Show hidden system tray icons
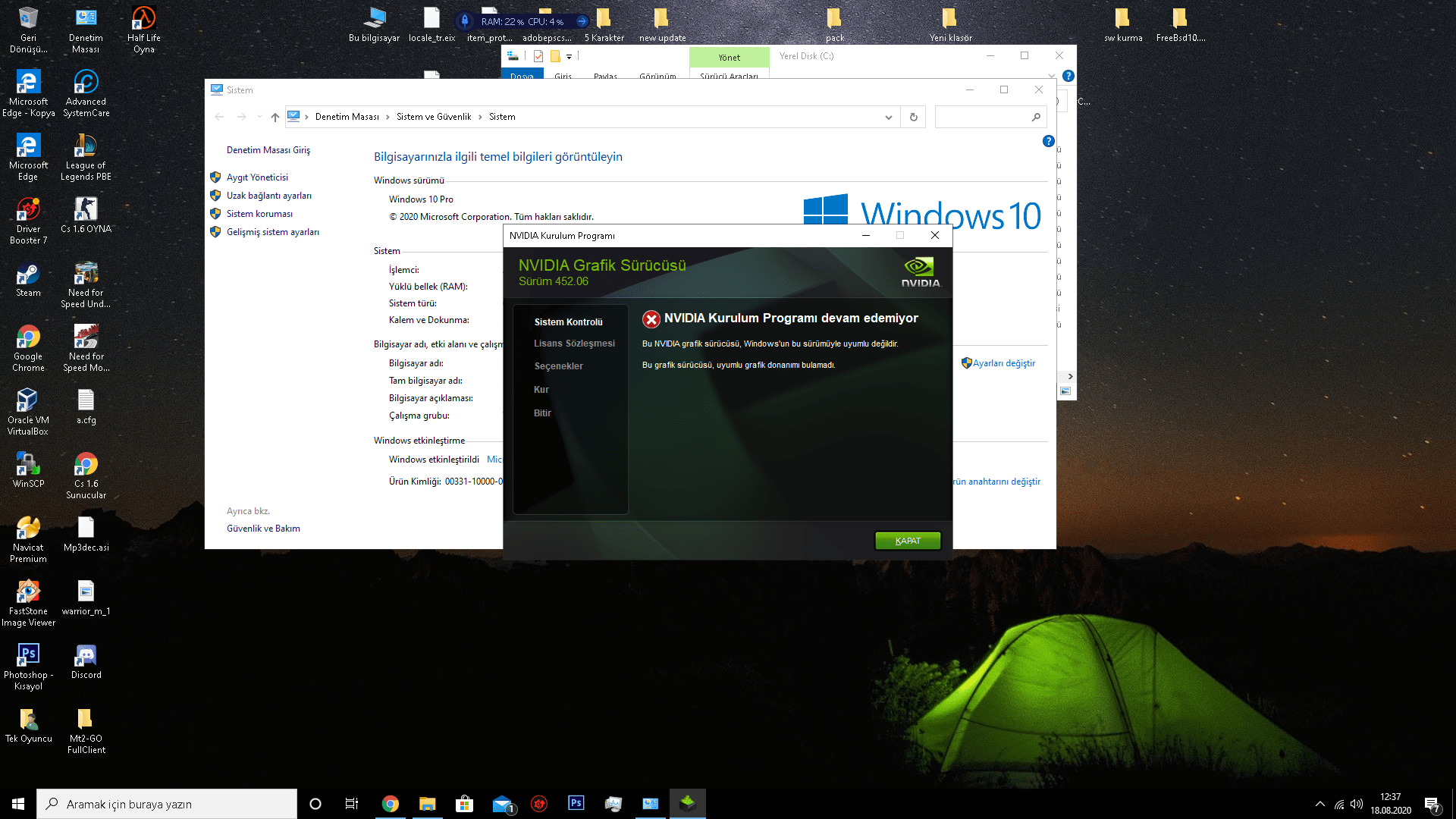 coord(1320,804)
